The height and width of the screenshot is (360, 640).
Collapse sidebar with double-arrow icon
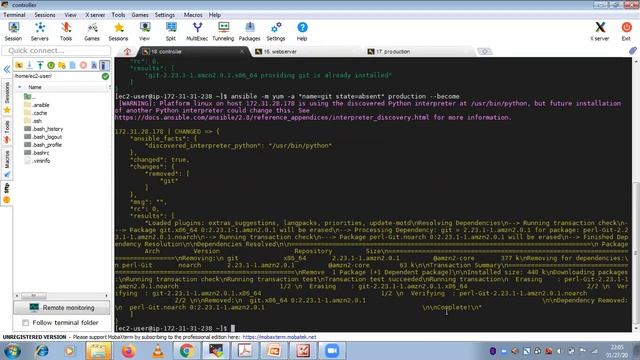point(7,70)
